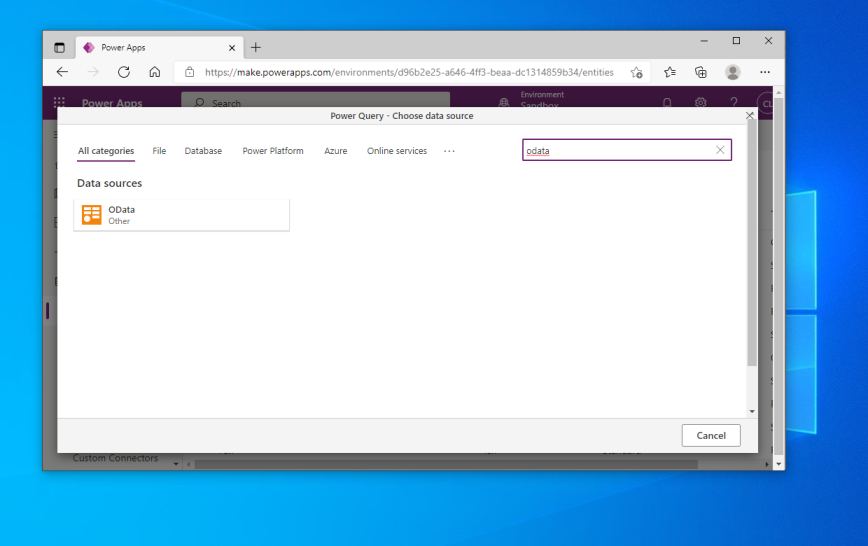Open the tab actions menu
This screenshot has width=868, height=546.
point(59,48)
